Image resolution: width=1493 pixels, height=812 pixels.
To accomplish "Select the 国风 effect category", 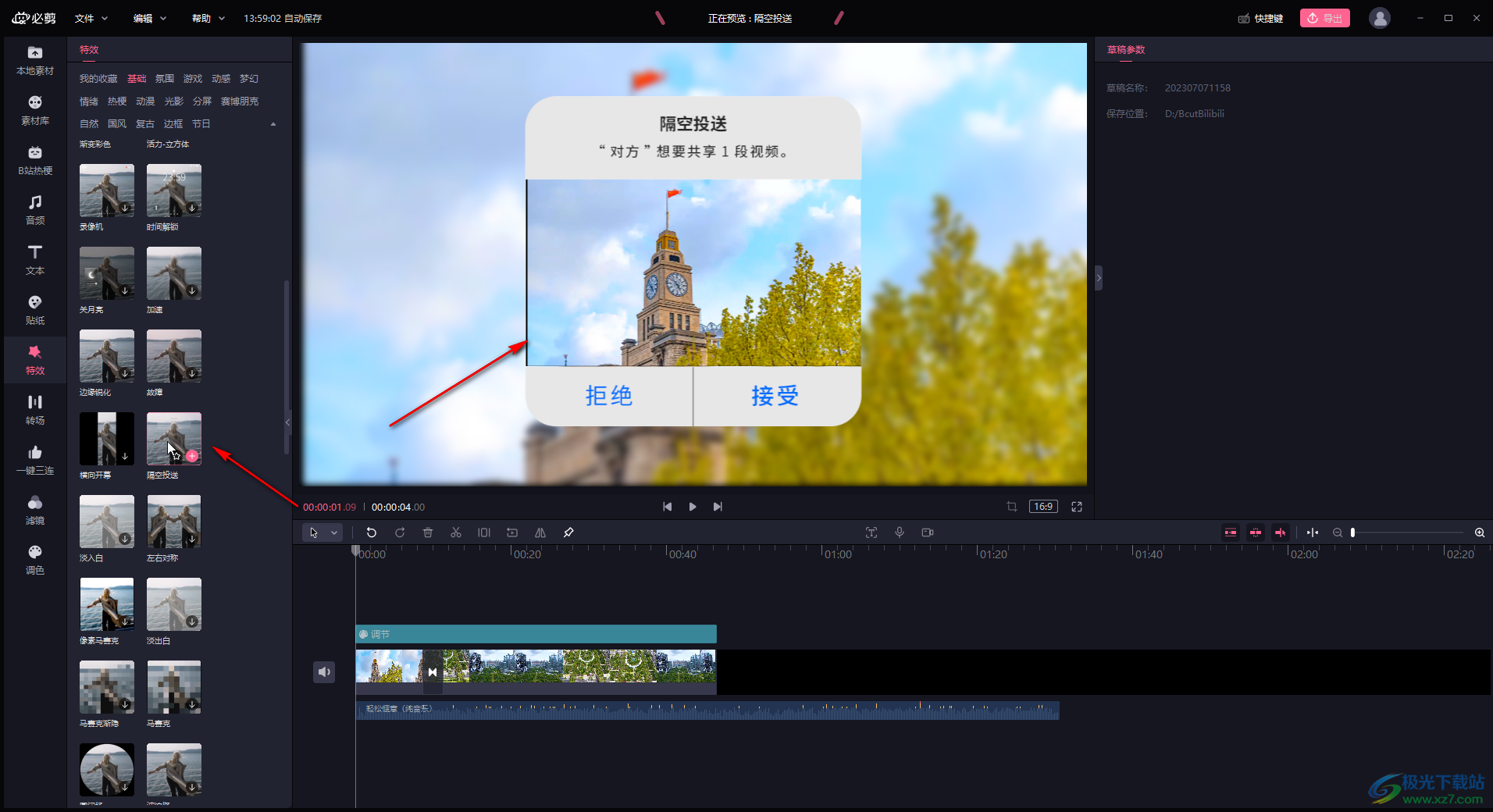I will 117,124.
